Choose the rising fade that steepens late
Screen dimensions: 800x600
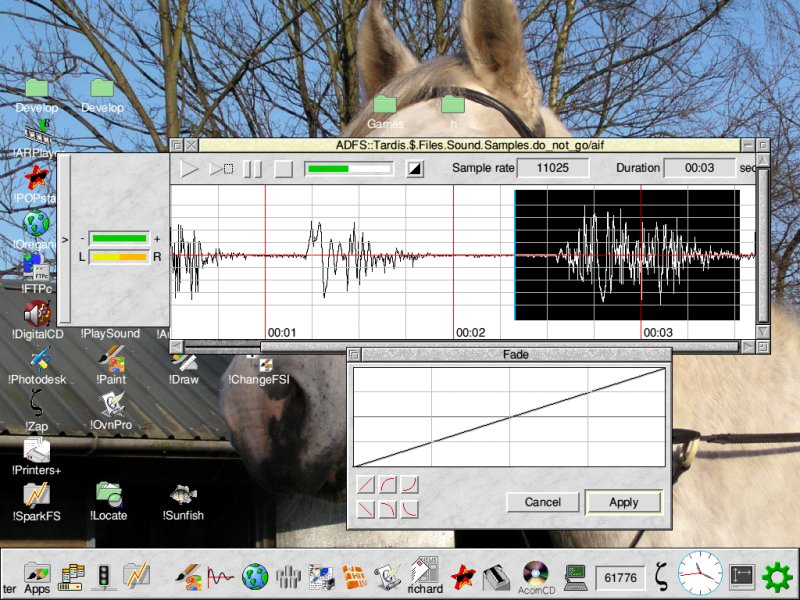tap(410, 484)
